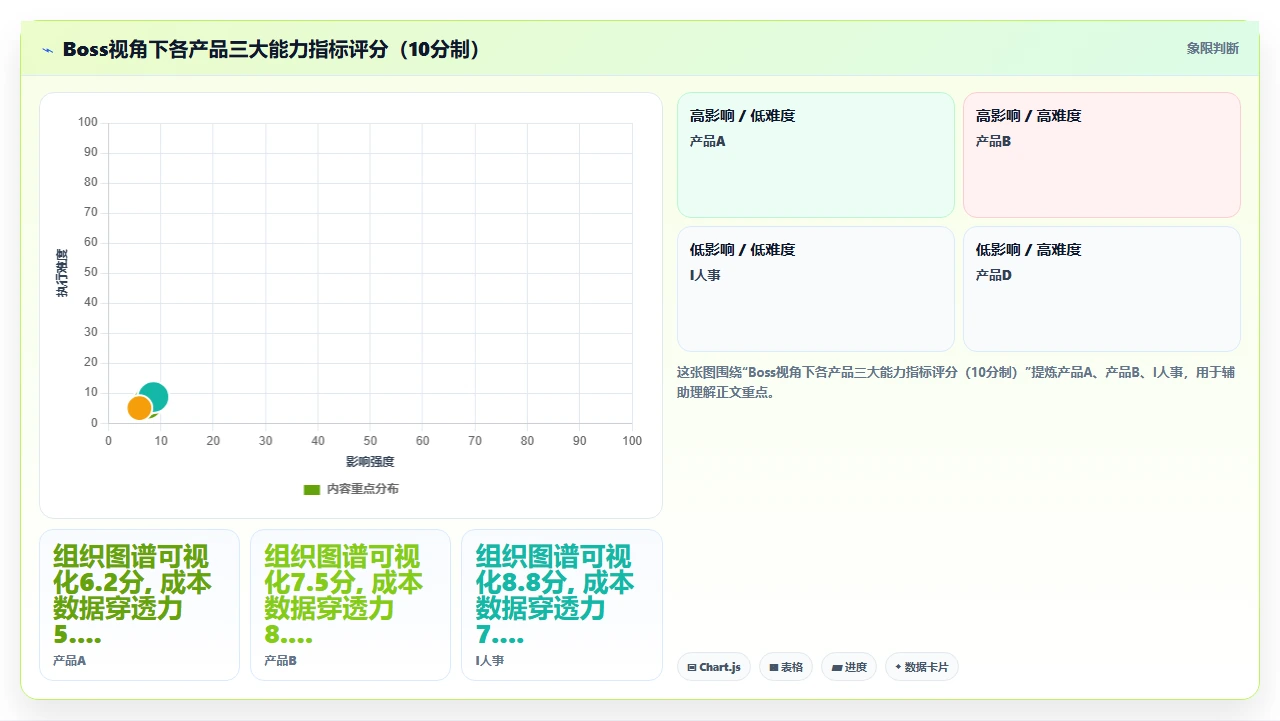This screenshot has height=721, width=1280.
Task: Click the orange bubble in the scatter chart
Action: tap(140, 408)
